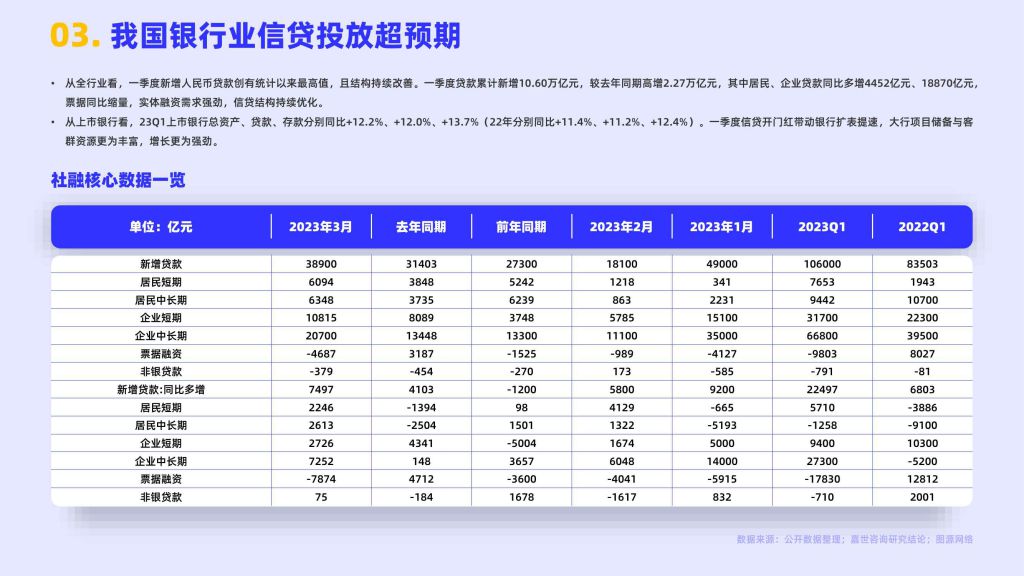Click the cell value 10700
The image size is (1024, 576).
coord(922,300)
